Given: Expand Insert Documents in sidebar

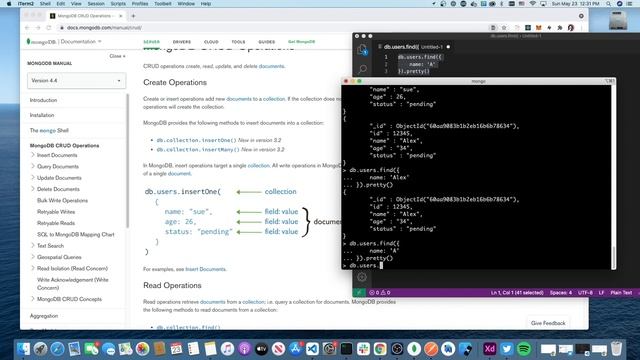Looking at the screenshot, I should coord(33,155).
